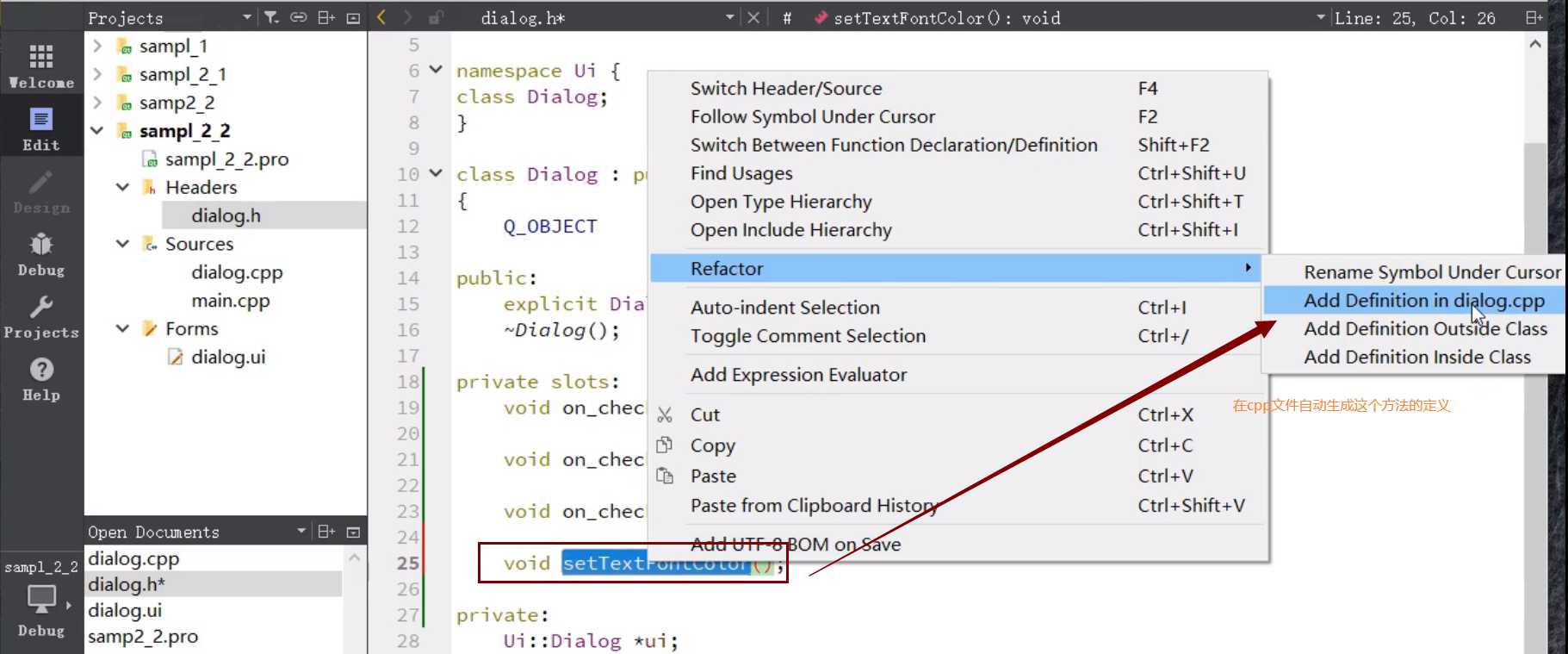This screenshot has width=1568, height=654.
Task: Open main.cpp in project tree
Action: pos(230,301)
